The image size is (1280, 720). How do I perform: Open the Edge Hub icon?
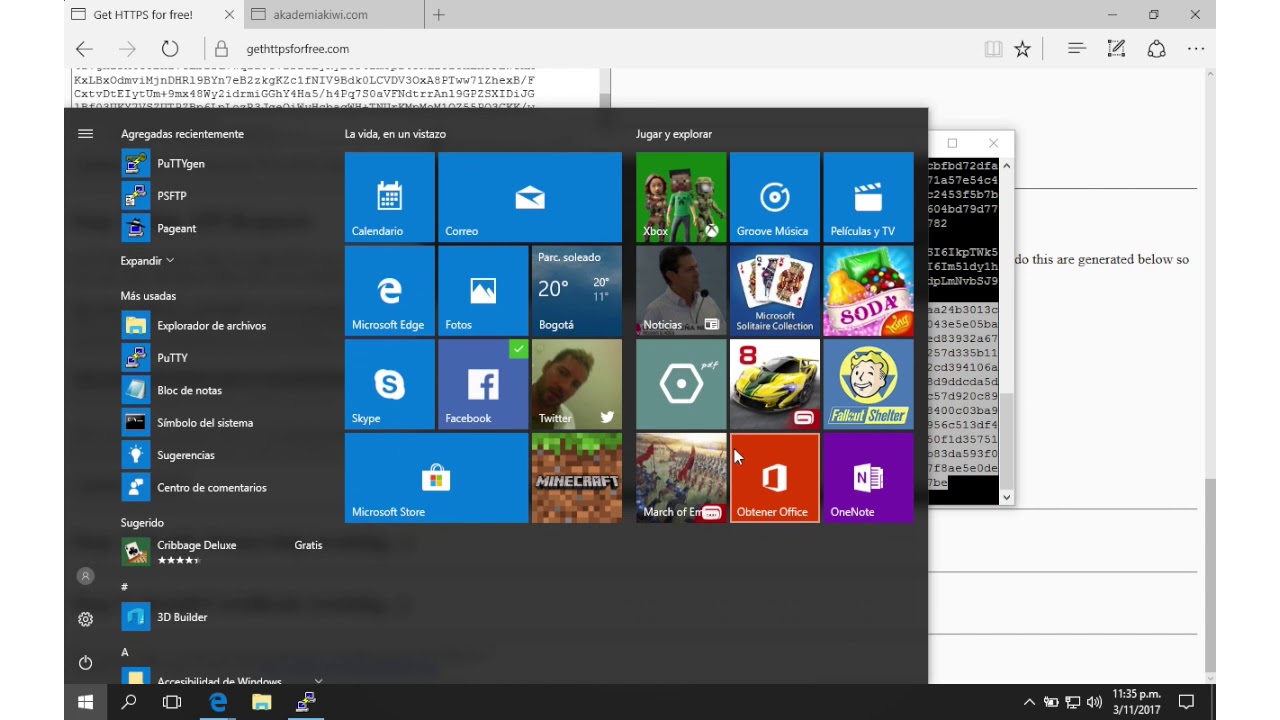(1077, 48)
